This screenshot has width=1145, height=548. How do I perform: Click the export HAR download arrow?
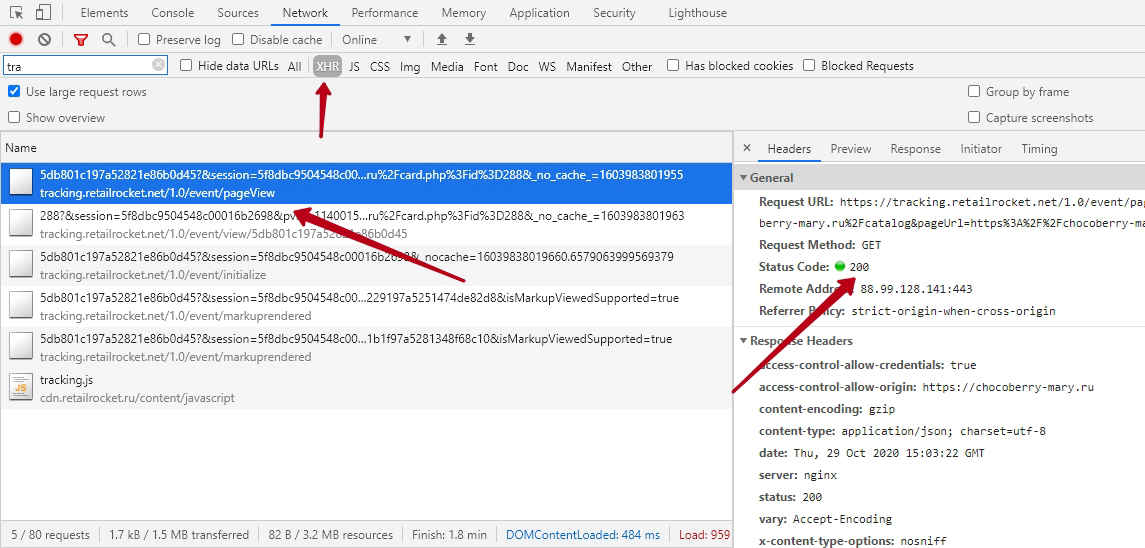470,40
